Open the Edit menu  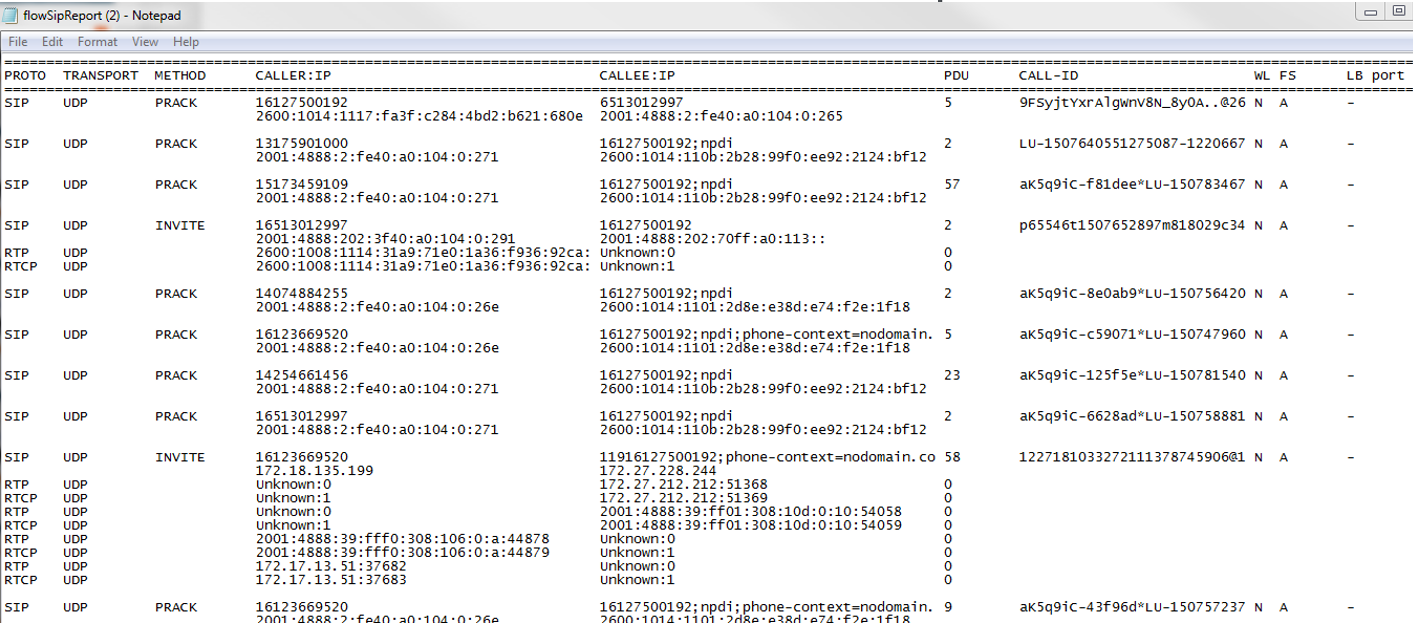pyautogui.click(x=52, y=42)
